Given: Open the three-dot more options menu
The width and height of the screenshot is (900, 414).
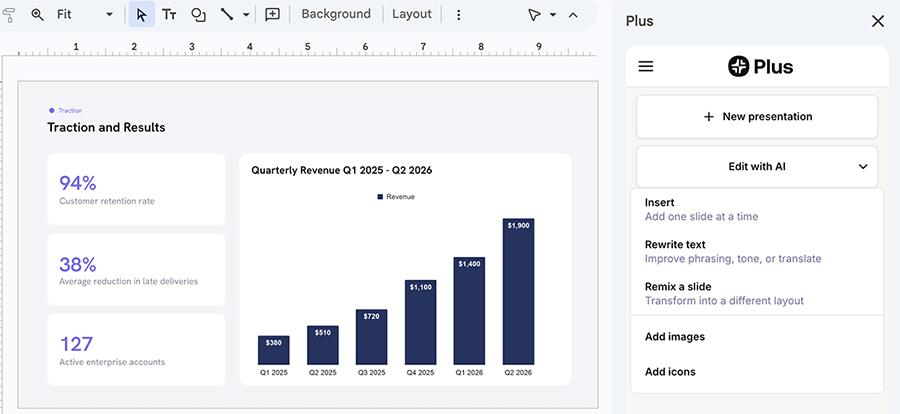Looking at the screenshot, I should [458, 15].
